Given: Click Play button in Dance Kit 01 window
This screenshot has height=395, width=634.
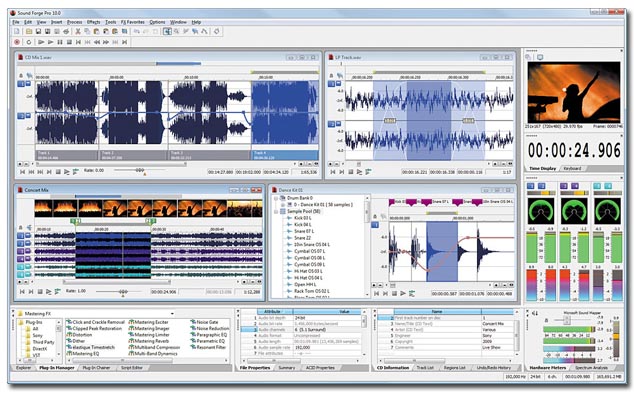Looking at the screenshot, I should pos(403,294).
